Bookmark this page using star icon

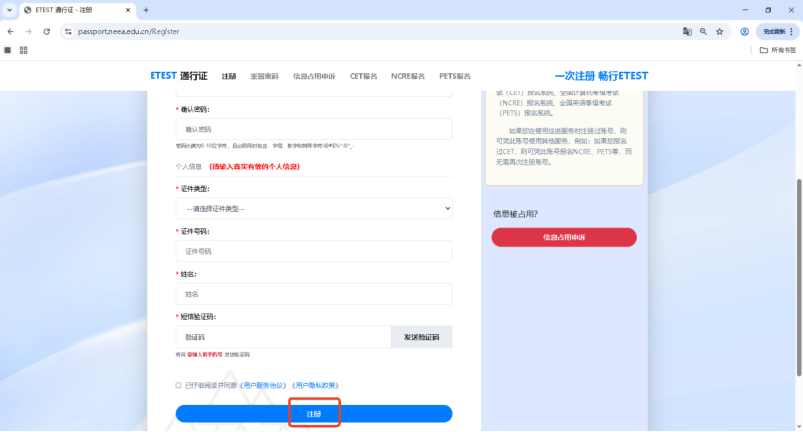pyautogui.click(x=719, y=31)
